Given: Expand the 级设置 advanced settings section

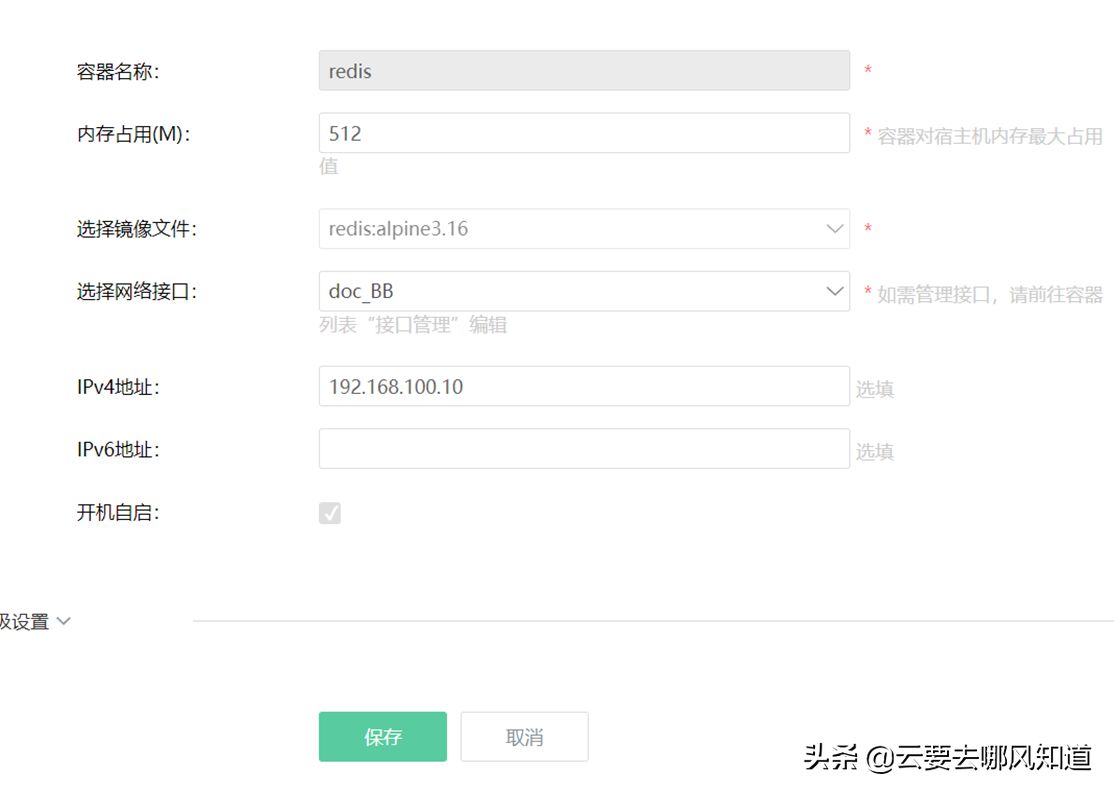Looking at the screenshot, I should tap(24, 621).
